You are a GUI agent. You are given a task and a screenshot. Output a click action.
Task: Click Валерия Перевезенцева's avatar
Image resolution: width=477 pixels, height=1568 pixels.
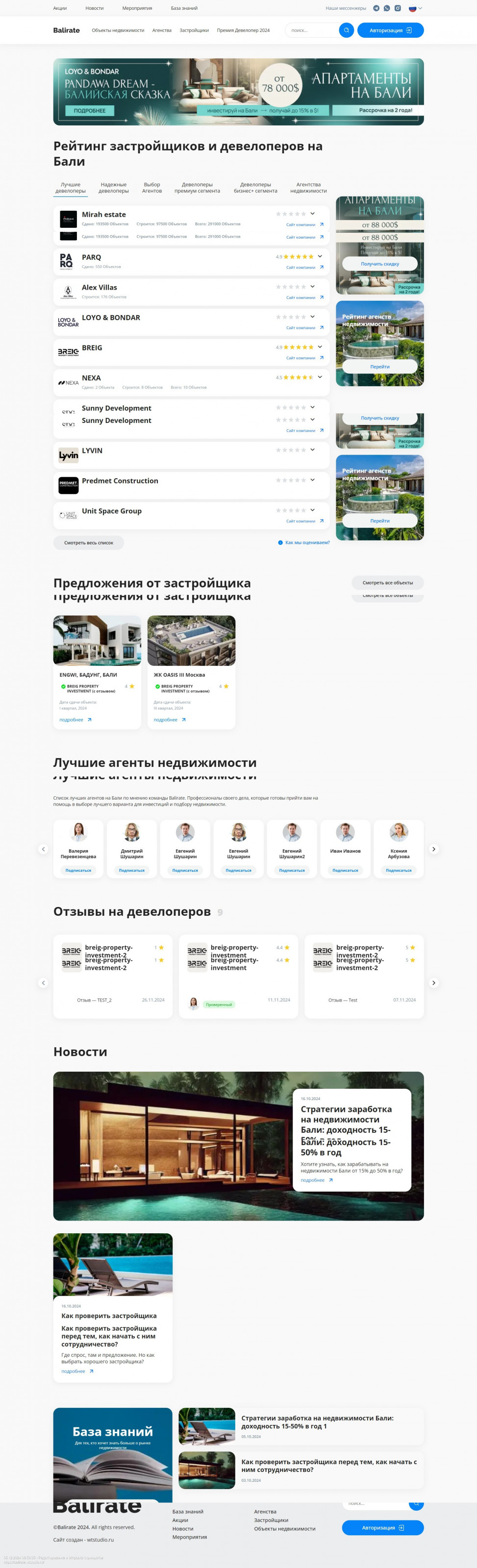pyautogui.click(x=78, y=832)
